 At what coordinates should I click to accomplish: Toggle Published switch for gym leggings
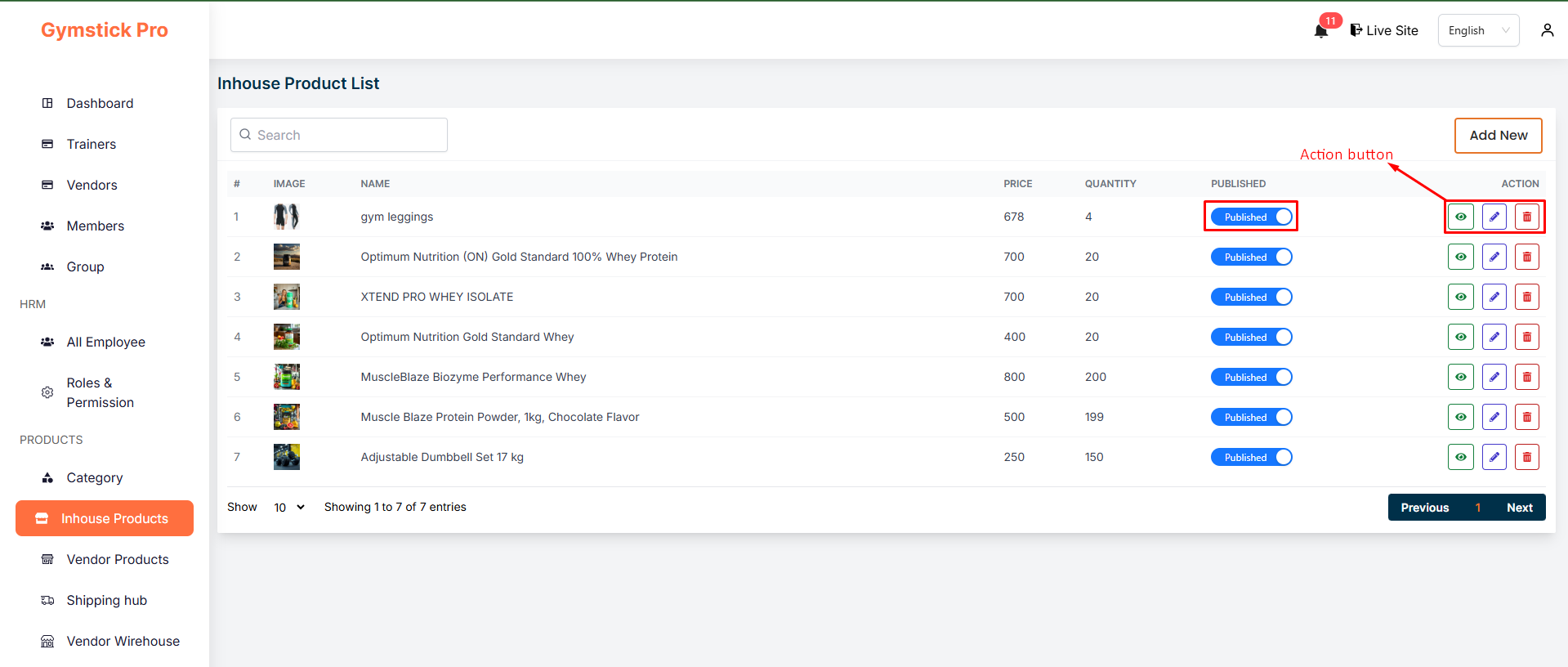[x=1251, y=217]
